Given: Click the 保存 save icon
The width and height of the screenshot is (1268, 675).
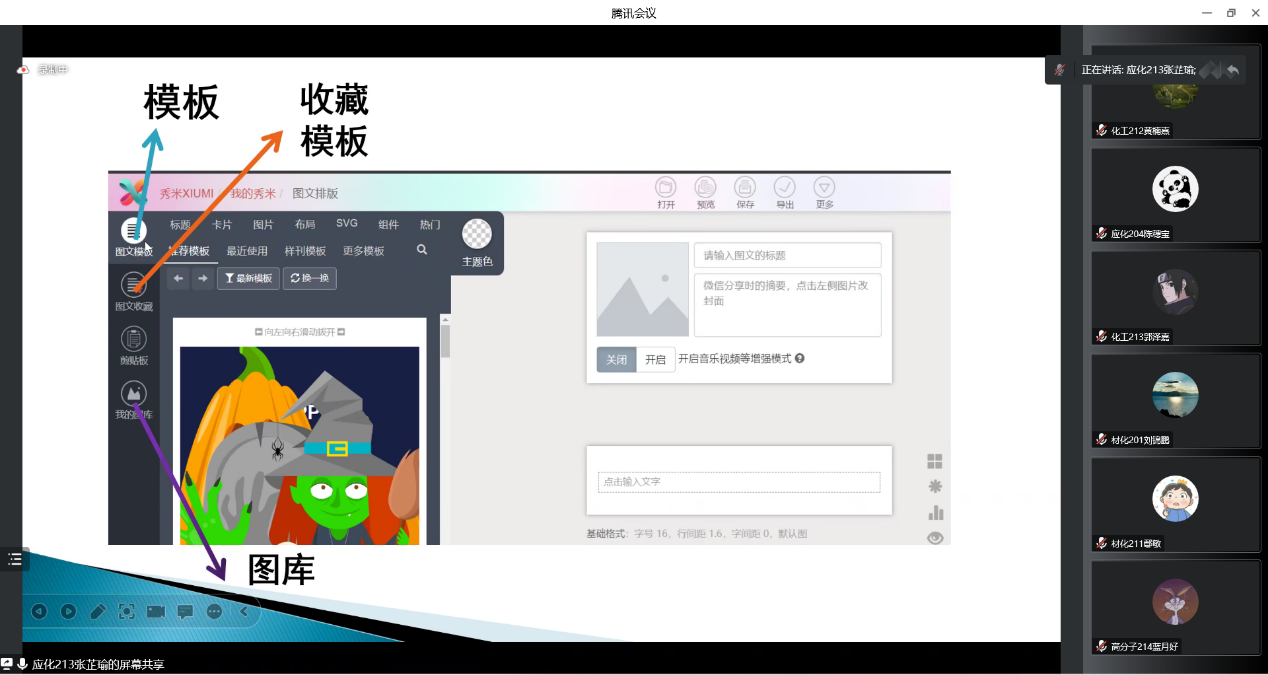Looking at the screenshot, I should click(x=745, y=188).
